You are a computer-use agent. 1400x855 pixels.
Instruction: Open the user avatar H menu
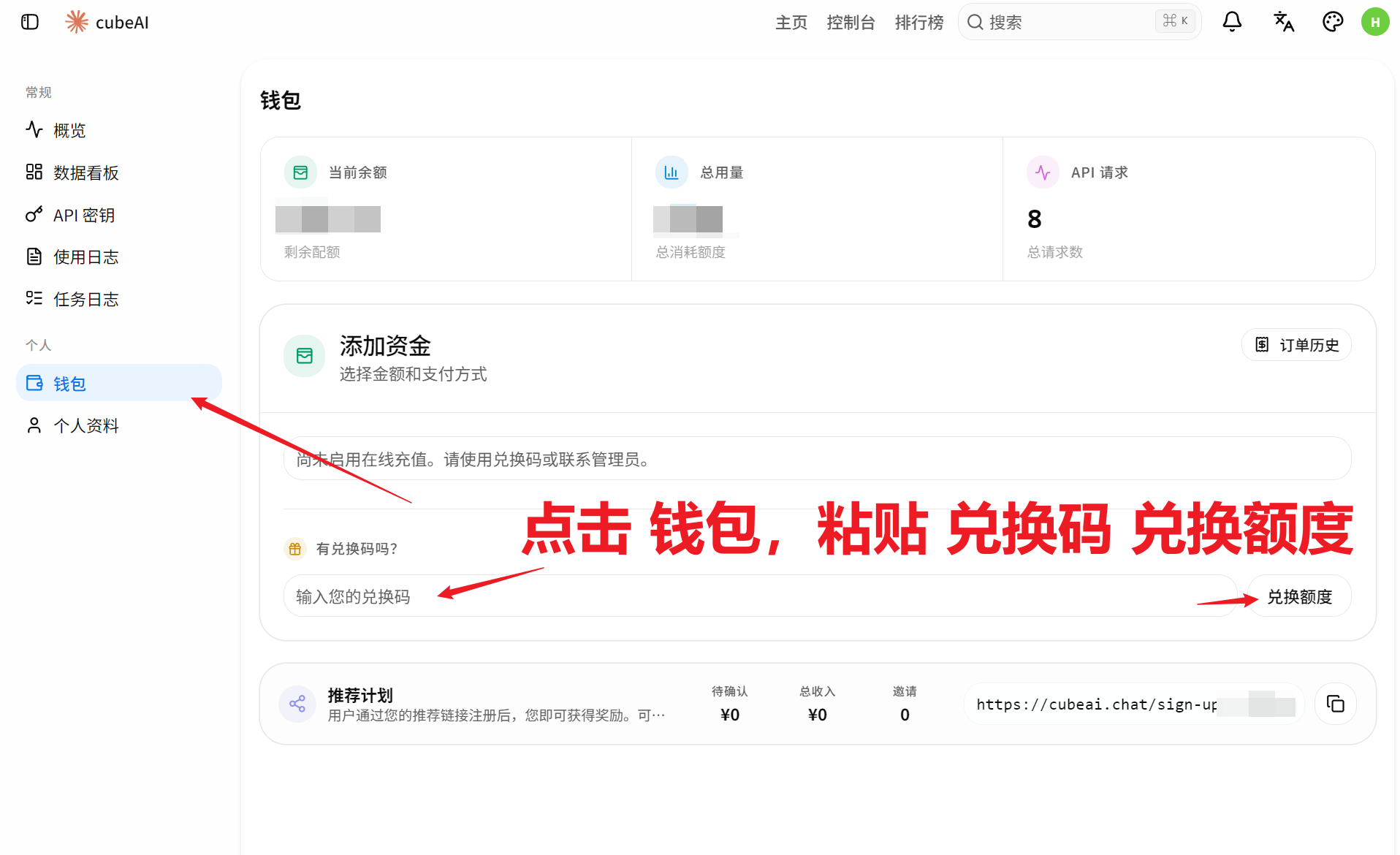(1374, 22)
